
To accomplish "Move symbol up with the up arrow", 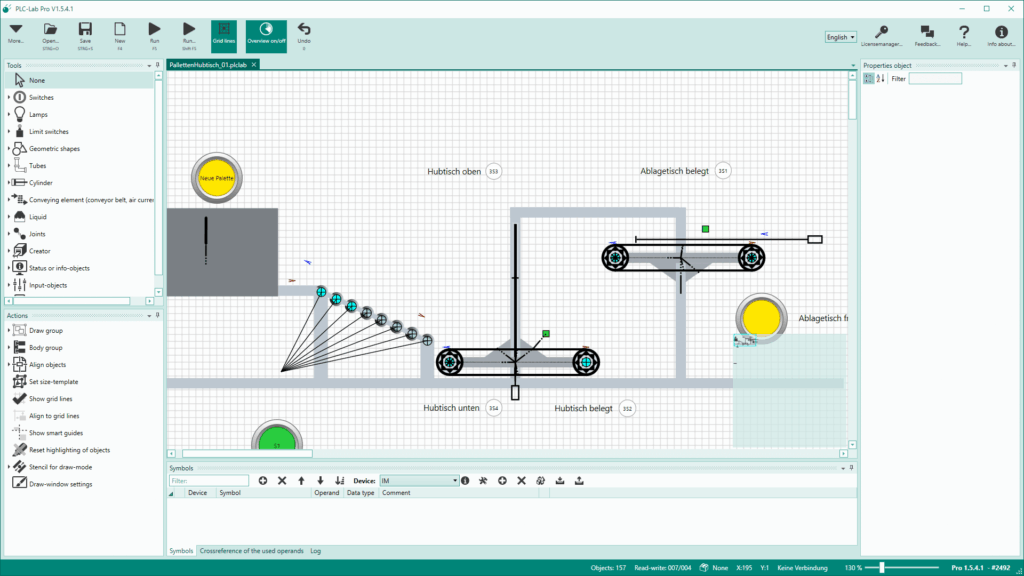I will [301, 481].
